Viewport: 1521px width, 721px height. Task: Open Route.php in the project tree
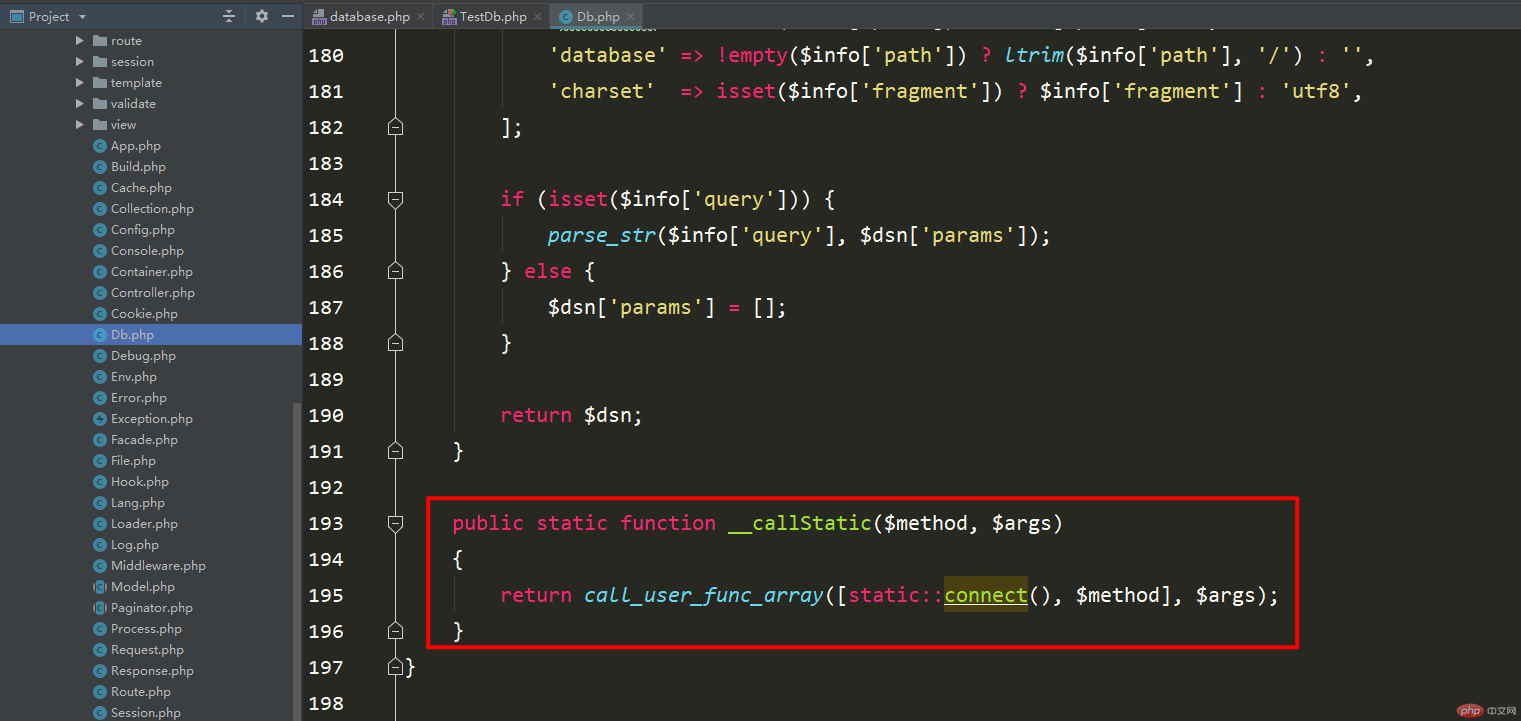click(141, 692)
